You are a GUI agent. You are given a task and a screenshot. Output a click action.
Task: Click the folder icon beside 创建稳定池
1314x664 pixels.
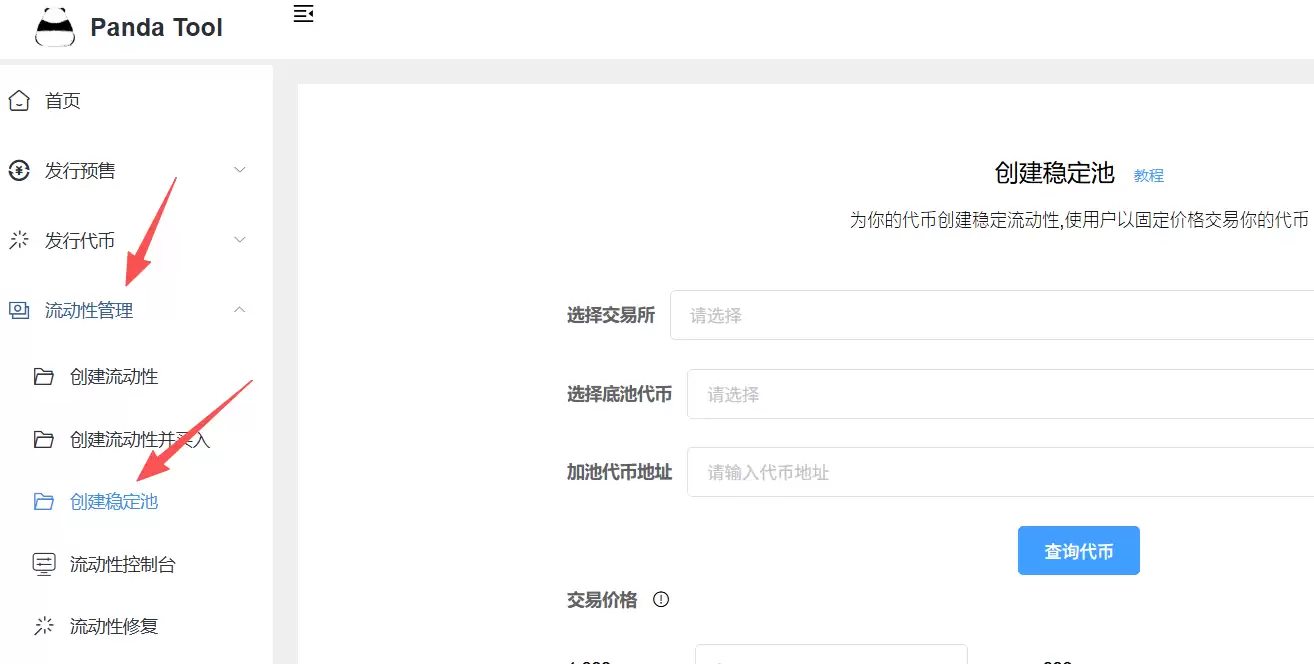(x=44, y=501)
